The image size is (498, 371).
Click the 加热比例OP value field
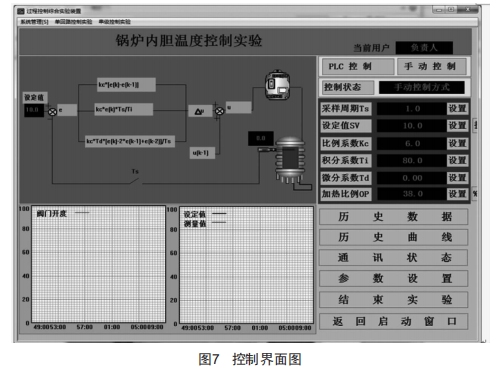tap(412, 194)
